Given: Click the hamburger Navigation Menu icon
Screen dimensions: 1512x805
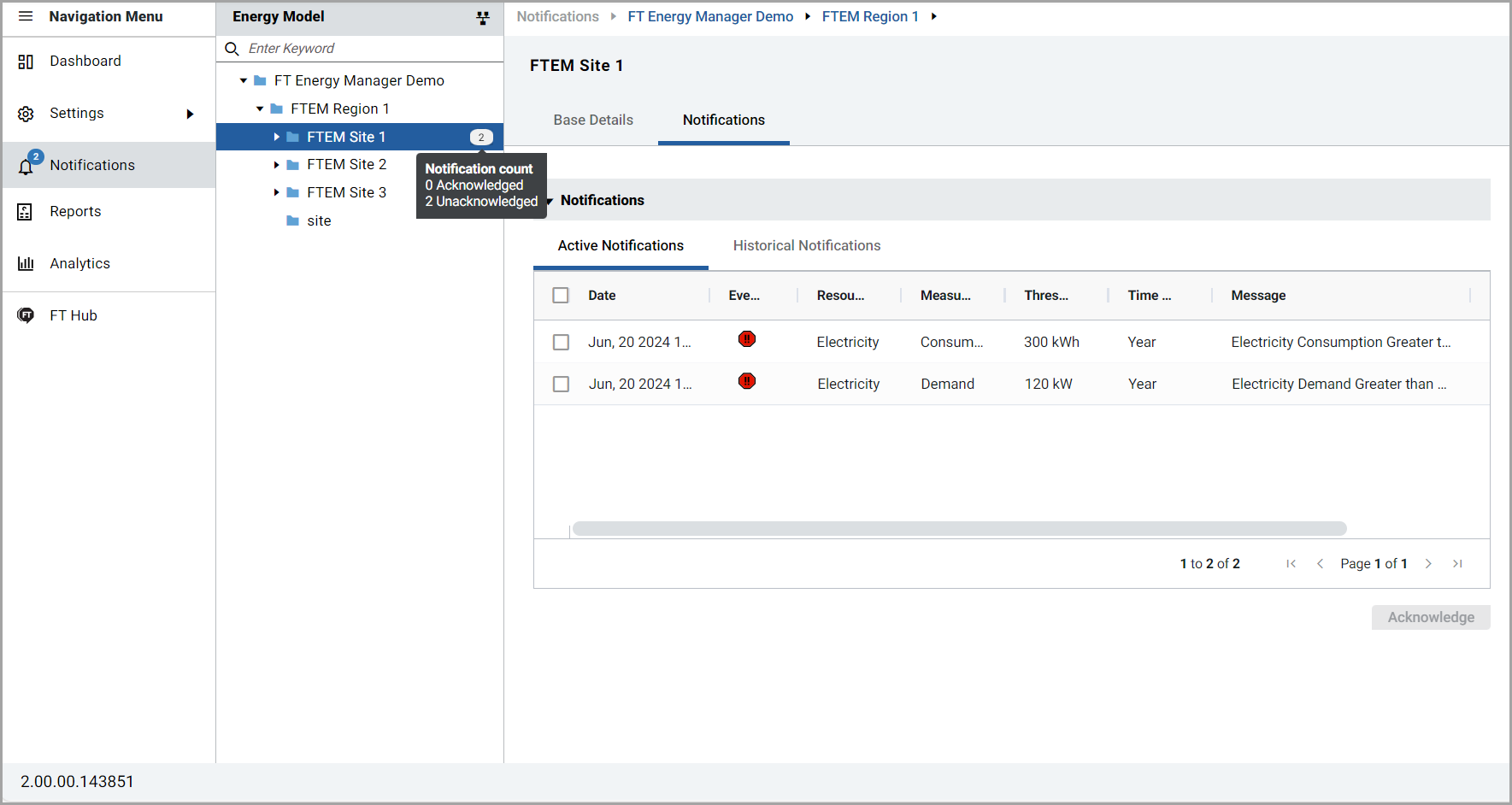Looking at the screenshot, I should 26,16.
